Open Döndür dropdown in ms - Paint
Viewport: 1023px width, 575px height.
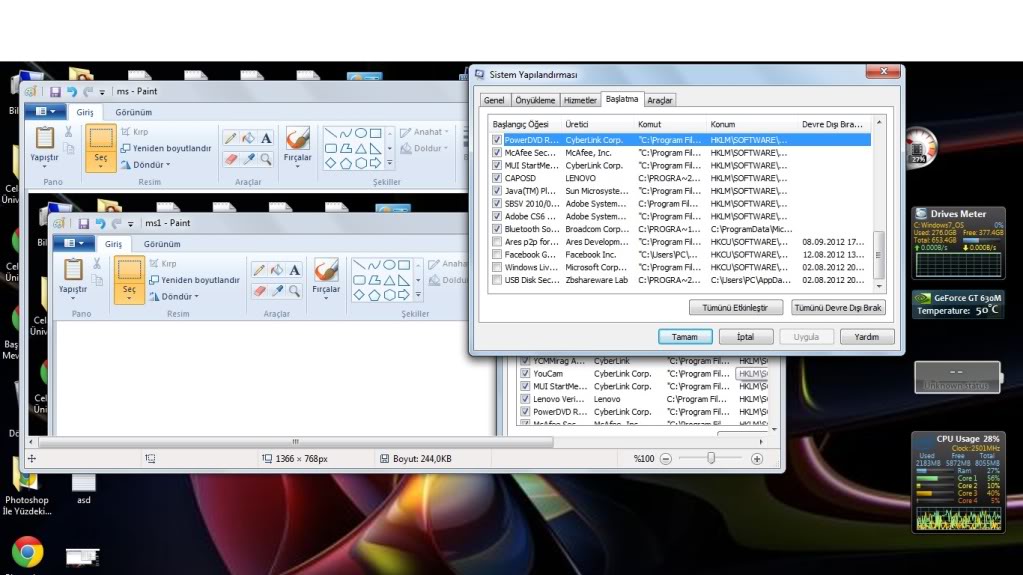tap(146, 164)
